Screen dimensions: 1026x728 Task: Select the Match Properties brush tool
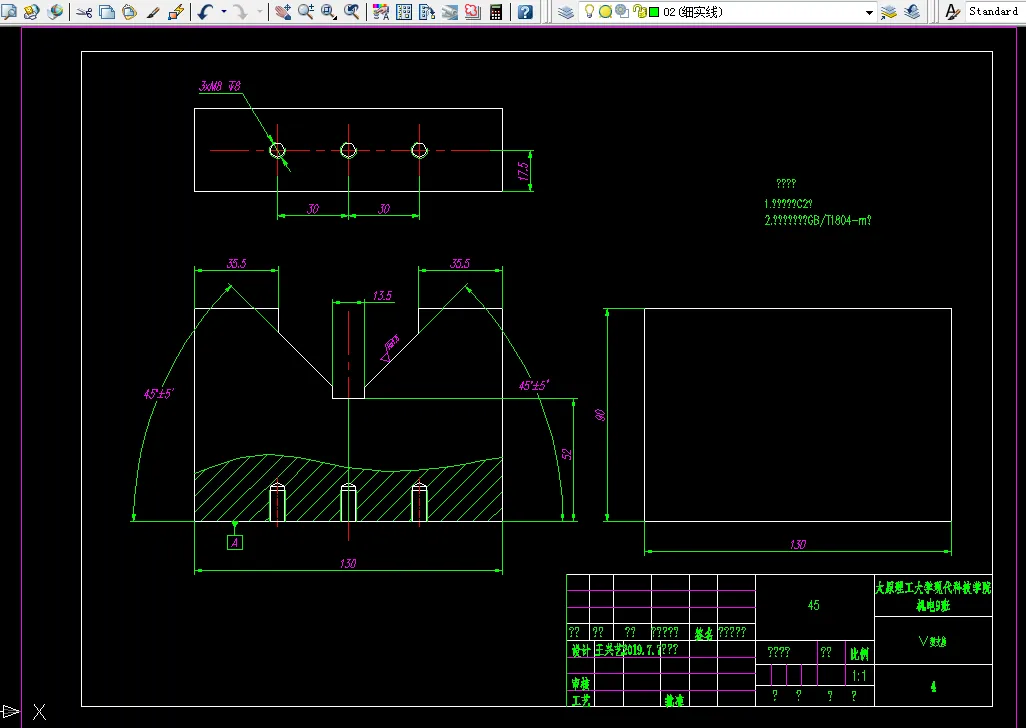click(x=152, y=12)
